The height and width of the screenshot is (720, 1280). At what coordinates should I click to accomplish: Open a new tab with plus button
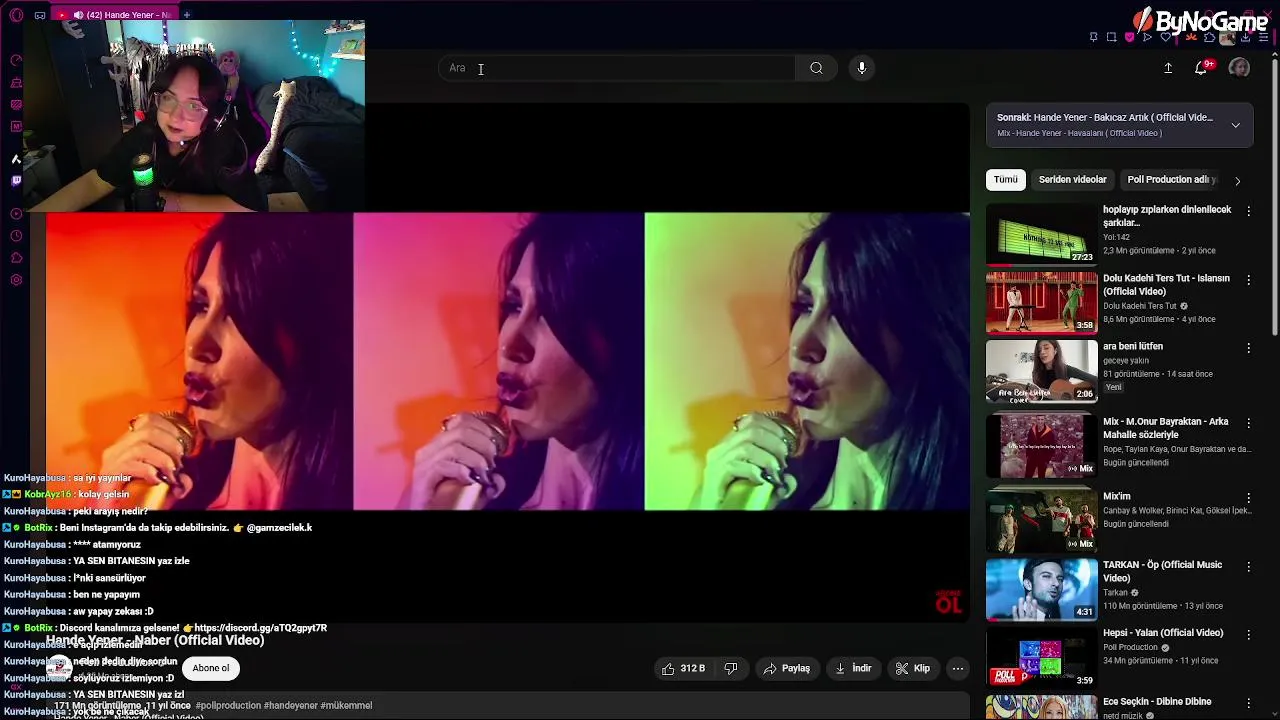tap(186, 15)
